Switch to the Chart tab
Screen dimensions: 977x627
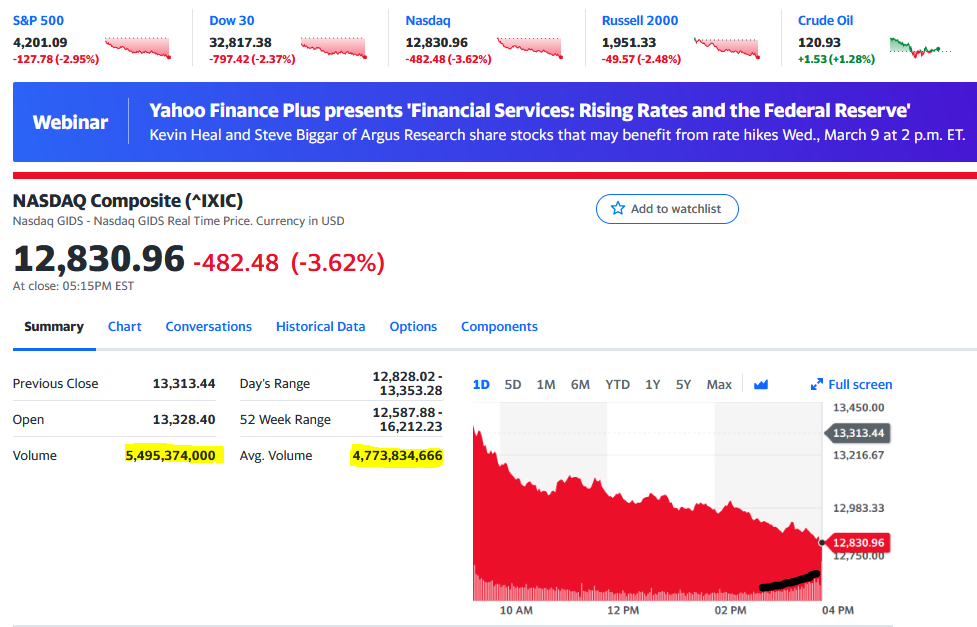point(125,327)
